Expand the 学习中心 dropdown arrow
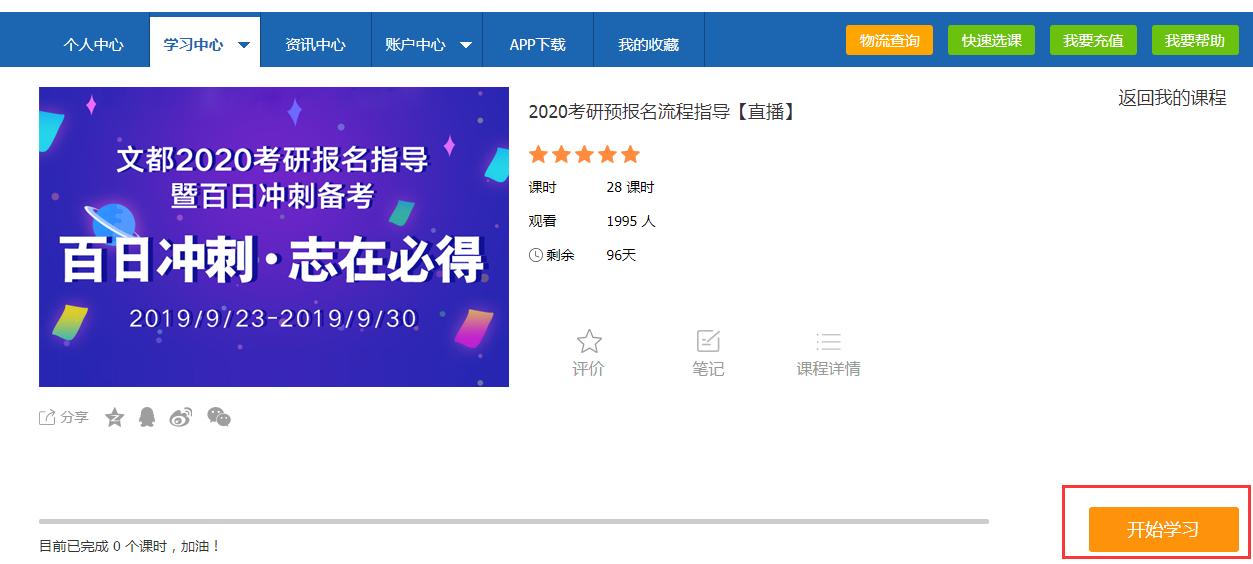This screenshot has height=564, width=1253. (244, 45)
